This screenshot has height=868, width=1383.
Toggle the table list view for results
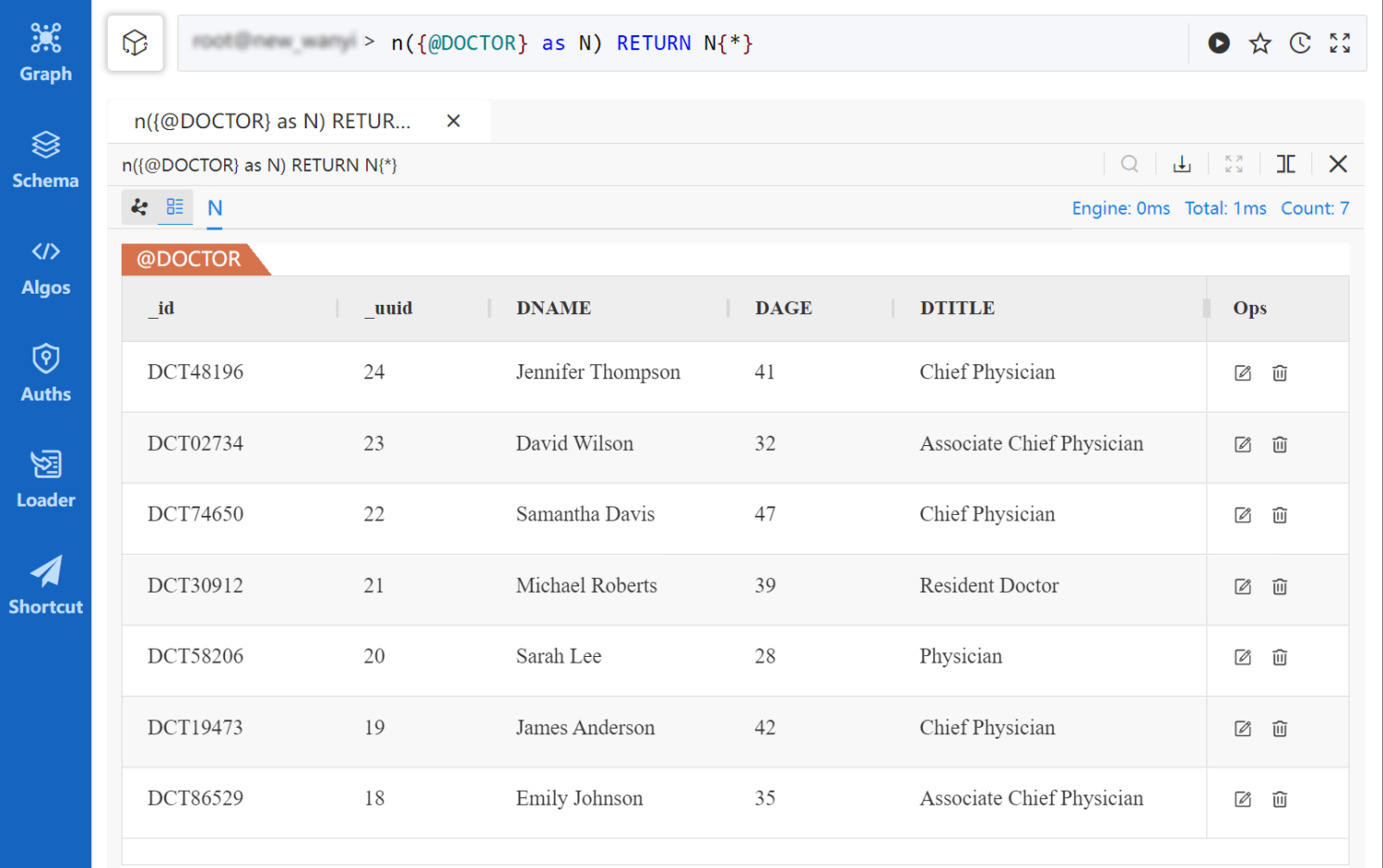pos(175,207)
